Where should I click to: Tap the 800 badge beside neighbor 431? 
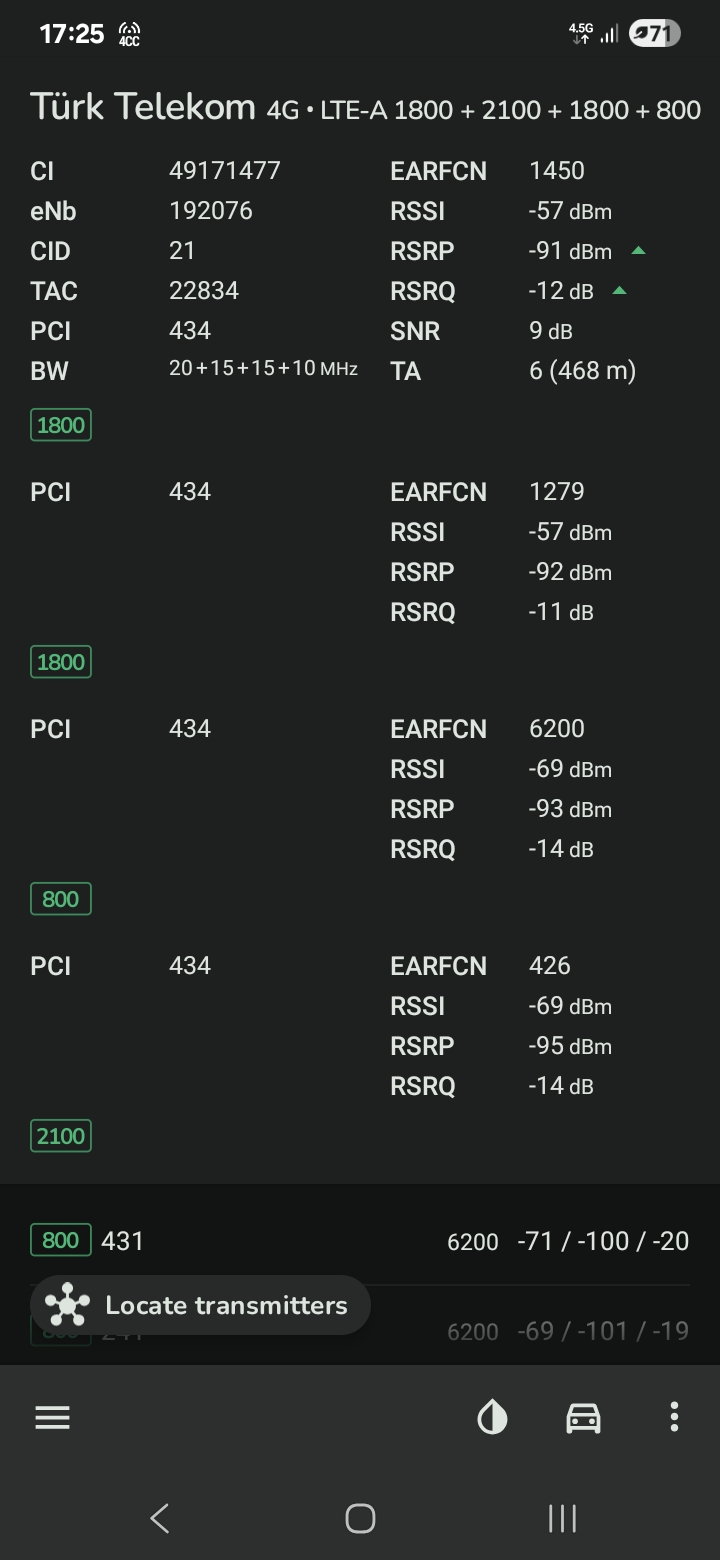click(61, 1240)
